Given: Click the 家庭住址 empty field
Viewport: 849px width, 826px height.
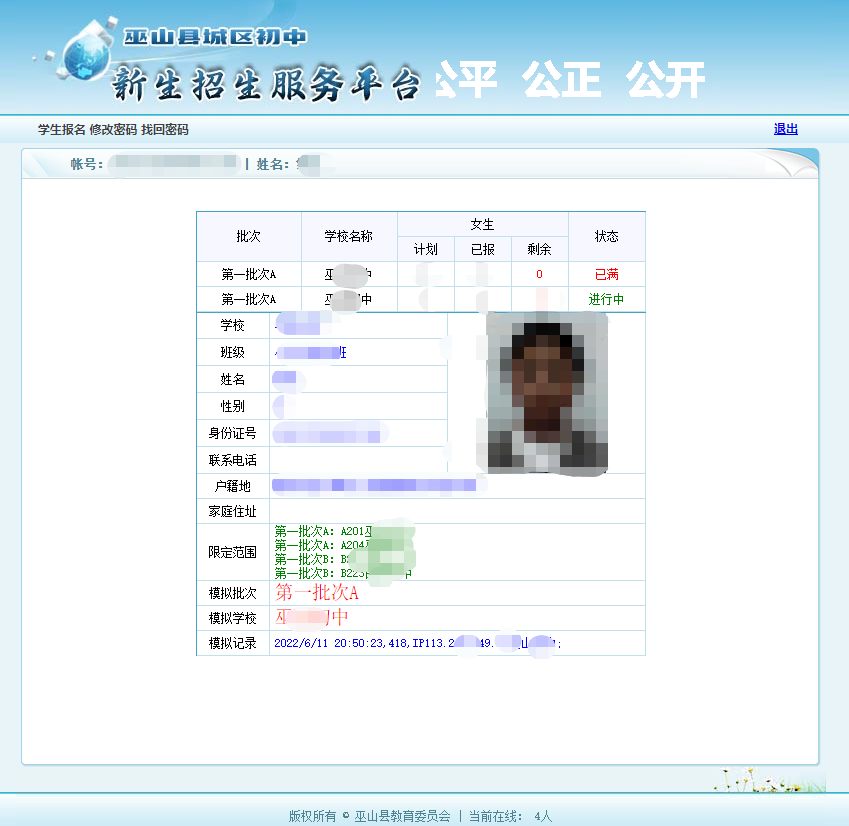Looking at the screenshot, I should point(457,511).
